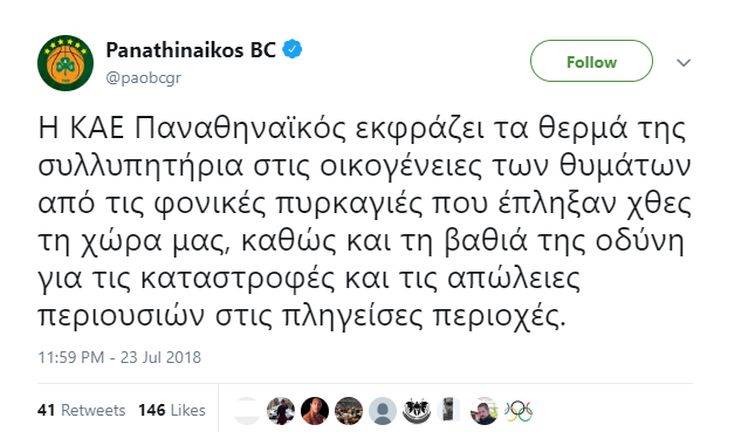Click the second liker avatar in the row
Viewport: 735px width, 432px height.
pyautogui.click(x=281, y=410)
